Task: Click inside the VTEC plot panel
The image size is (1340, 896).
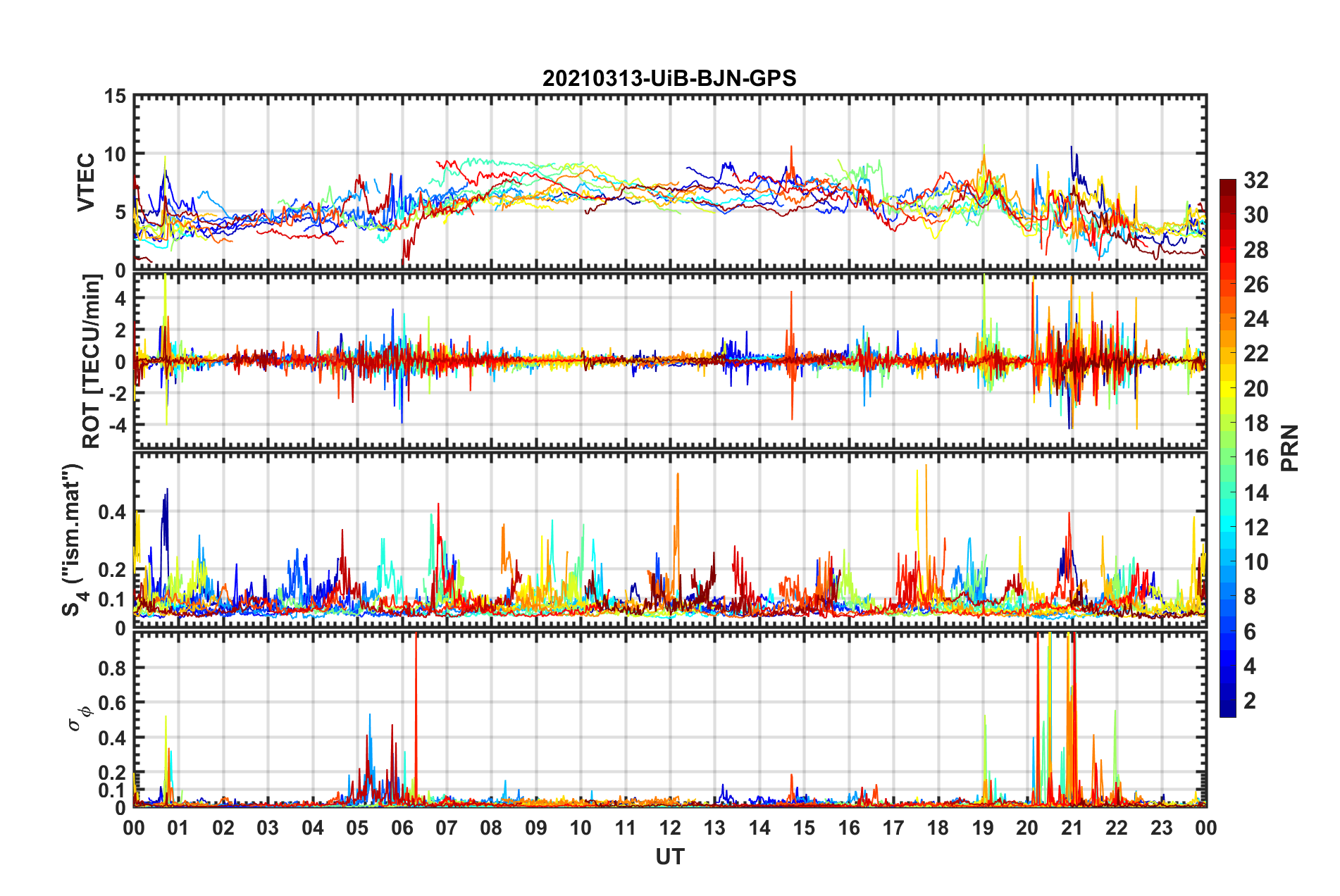Action: pos(670,182)
